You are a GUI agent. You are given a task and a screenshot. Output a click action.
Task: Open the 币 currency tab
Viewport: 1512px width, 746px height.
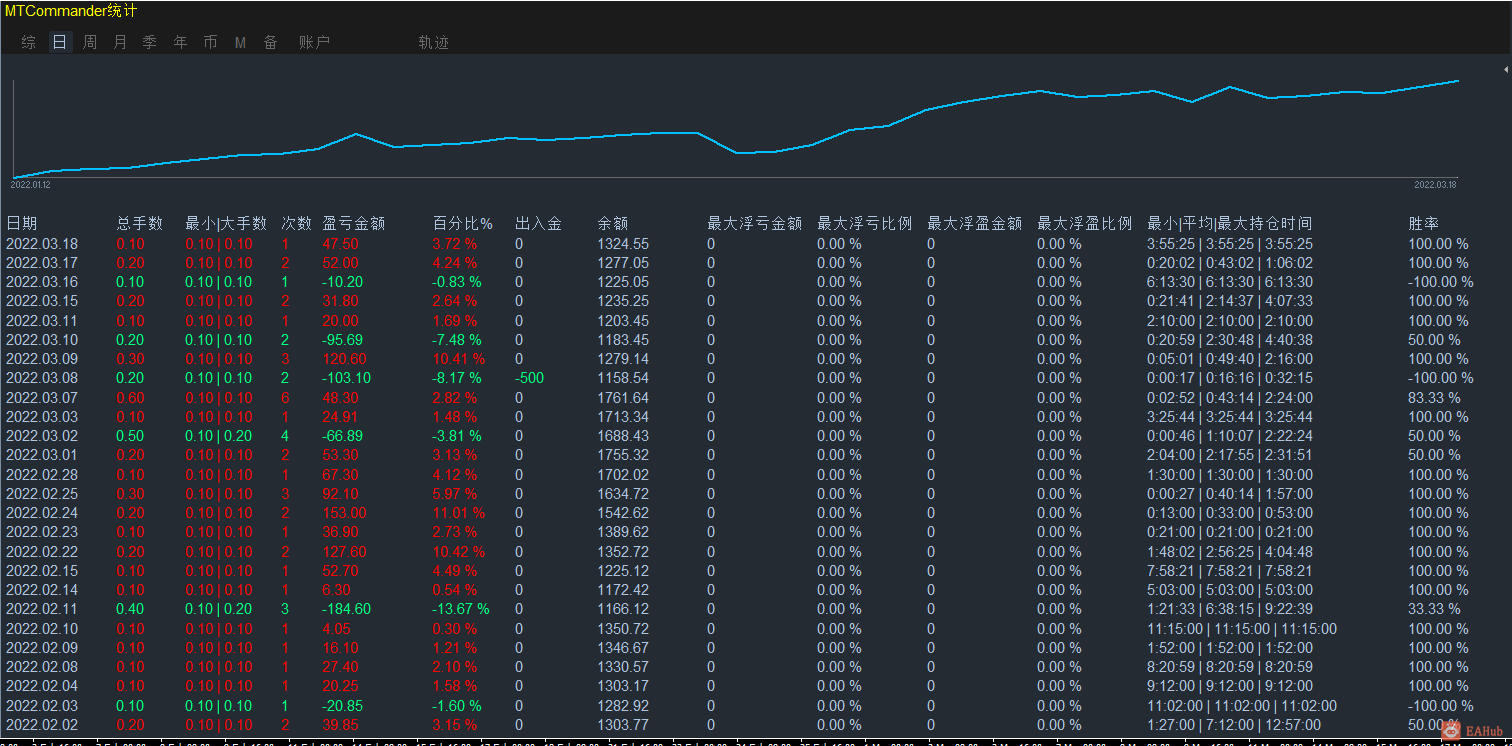[210, 42]
